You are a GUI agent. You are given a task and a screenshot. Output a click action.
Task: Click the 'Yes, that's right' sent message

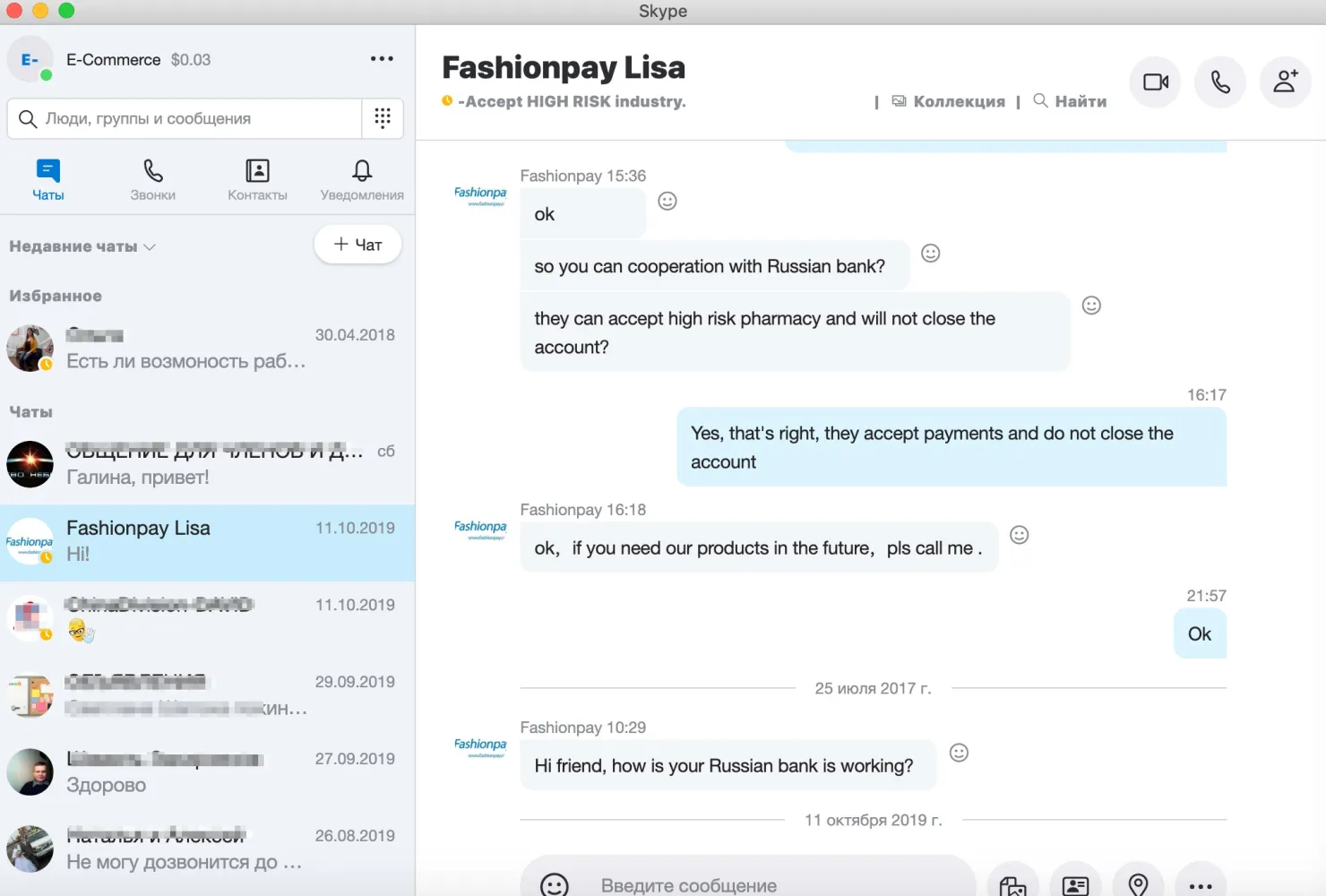951,447
